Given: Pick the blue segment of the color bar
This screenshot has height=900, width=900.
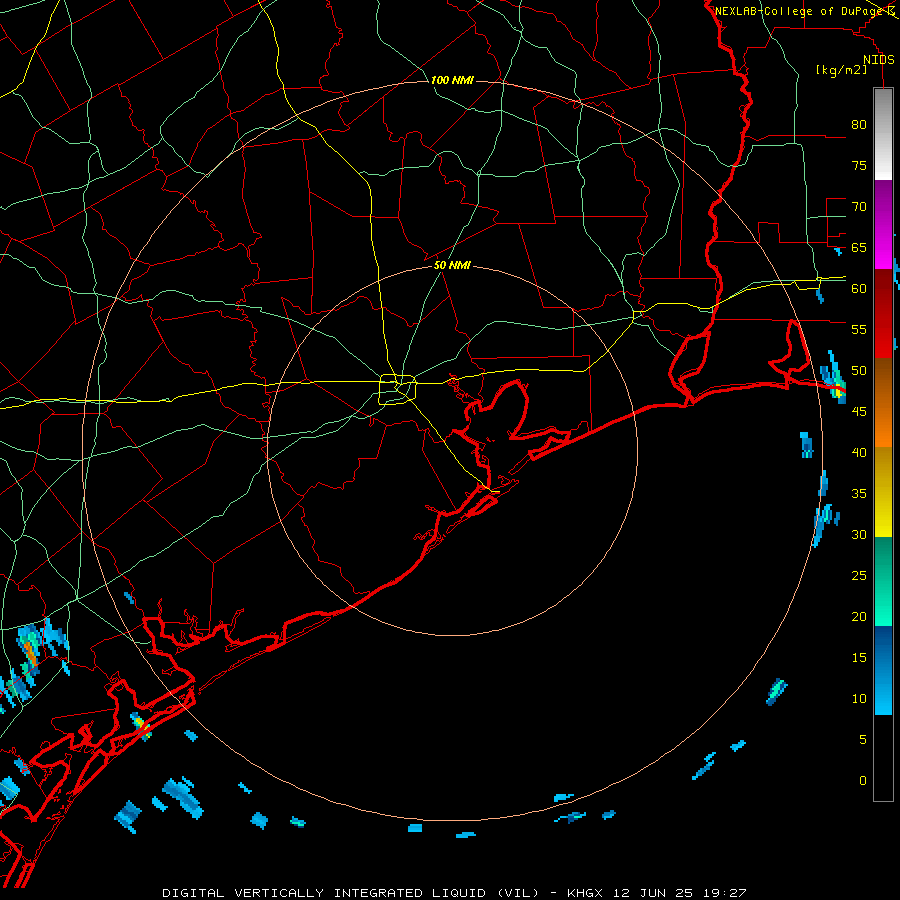Looking at the screenshot, I should [883, 670].
